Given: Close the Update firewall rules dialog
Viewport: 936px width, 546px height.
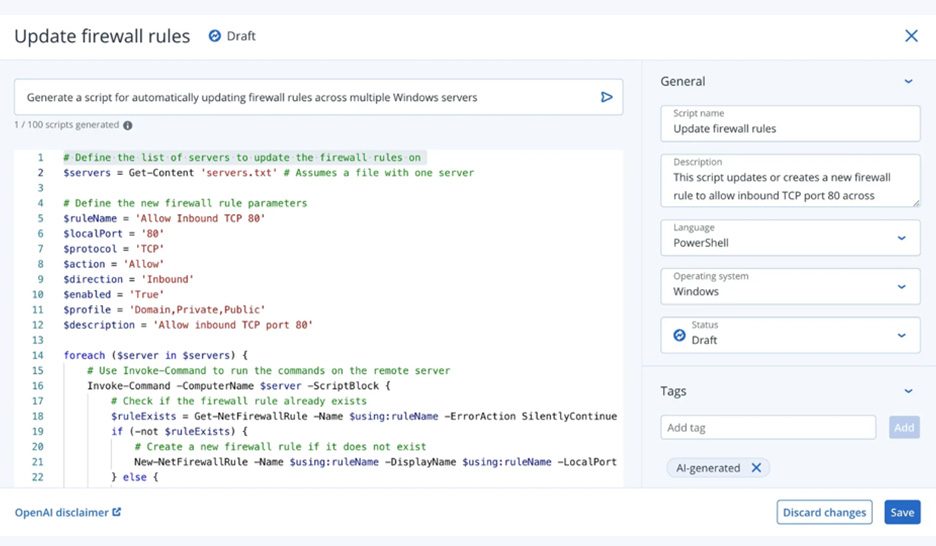Looking at the screenshot, I should (911, 36).
